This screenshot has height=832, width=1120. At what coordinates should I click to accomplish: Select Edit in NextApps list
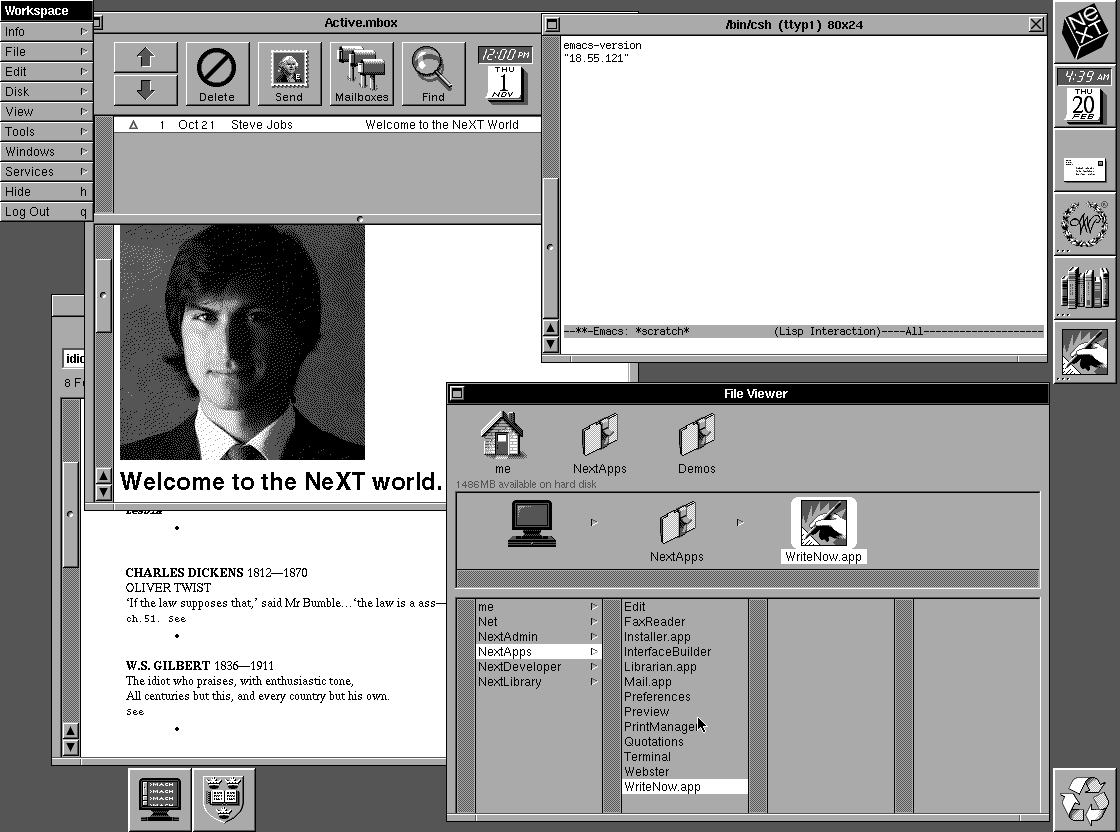pos(685,607)
